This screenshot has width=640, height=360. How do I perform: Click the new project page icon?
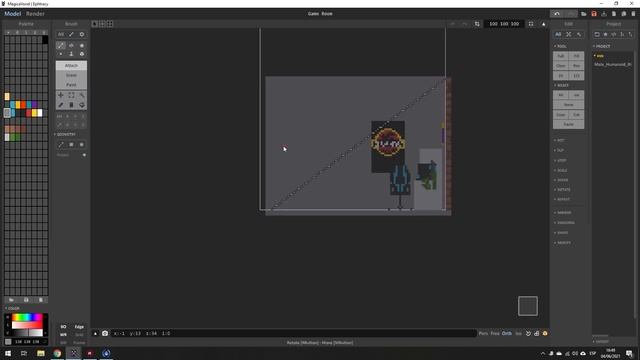coord(613,13)
